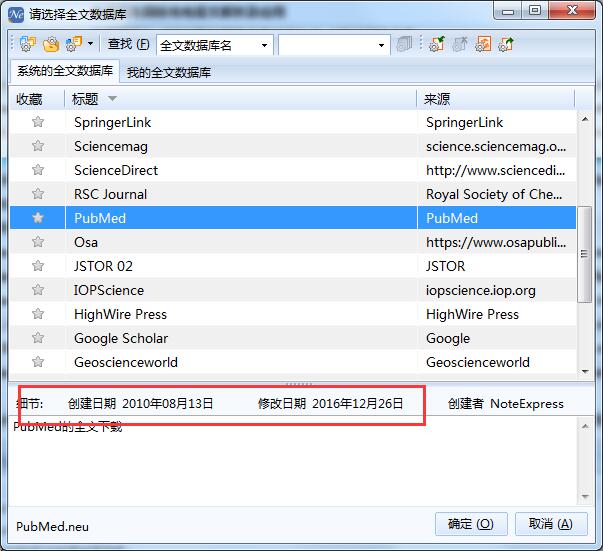Toggle favorite star for ScienceDirect
Screen dimensions: 603x551
point(38,170)
